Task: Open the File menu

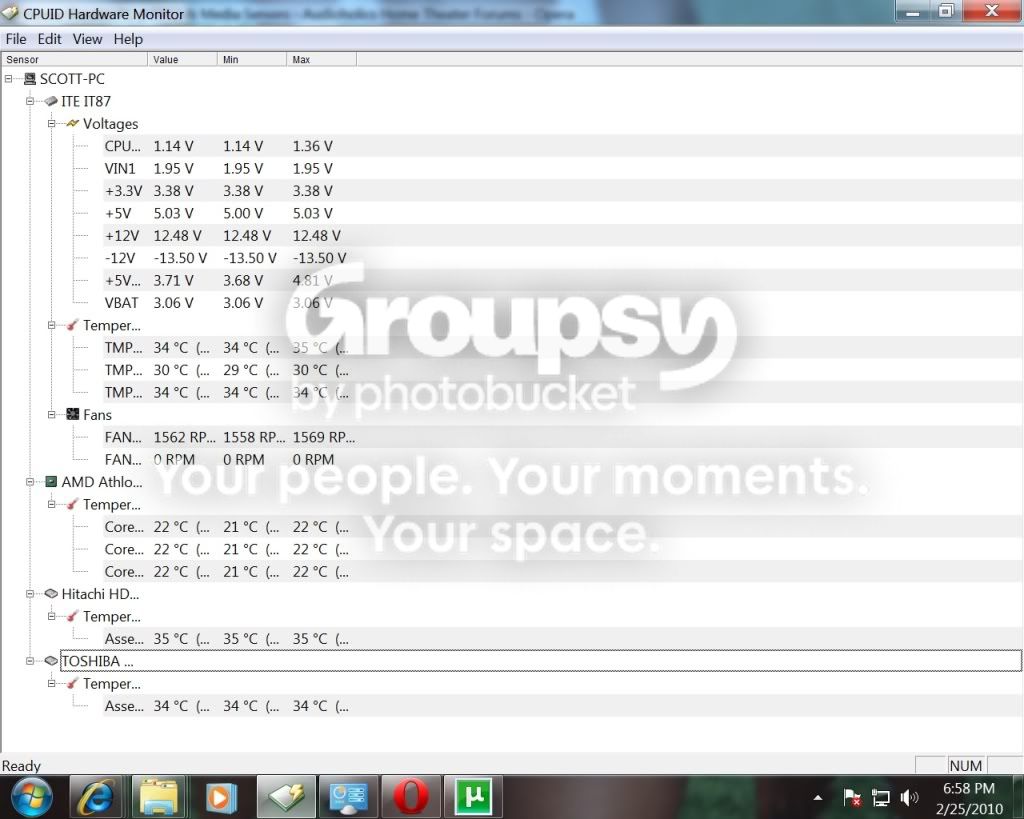Action: (16, 39)
